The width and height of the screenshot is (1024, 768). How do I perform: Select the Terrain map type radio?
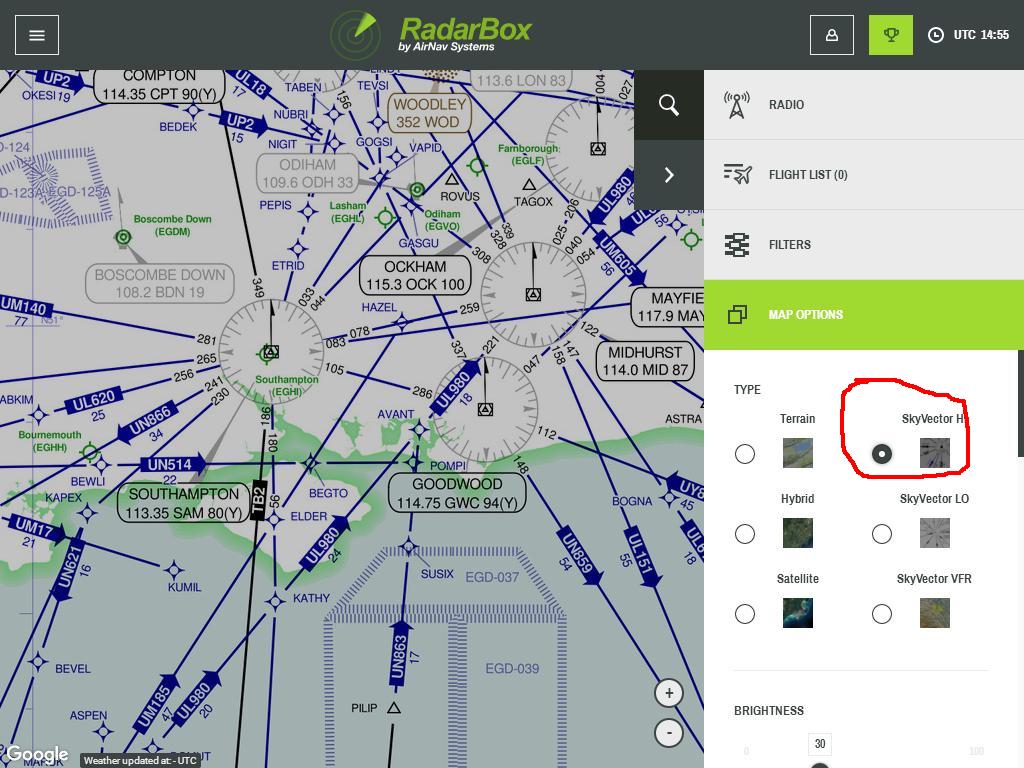[x=745, y=454]
